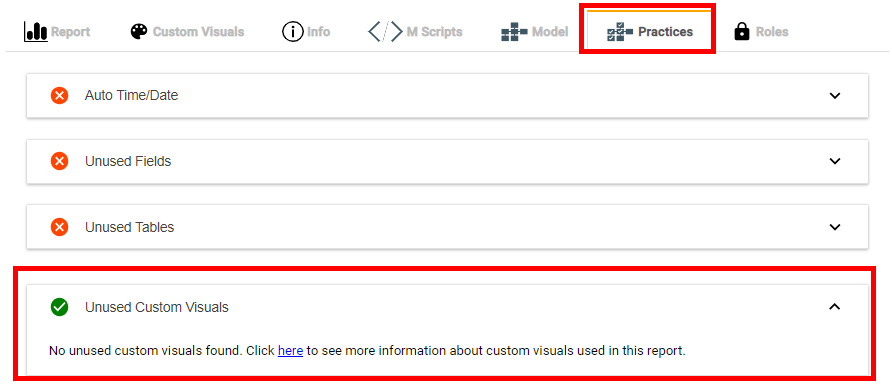
Task: Collapse the Unused Custom Visuals chevron
Action: tap(835, 307)
